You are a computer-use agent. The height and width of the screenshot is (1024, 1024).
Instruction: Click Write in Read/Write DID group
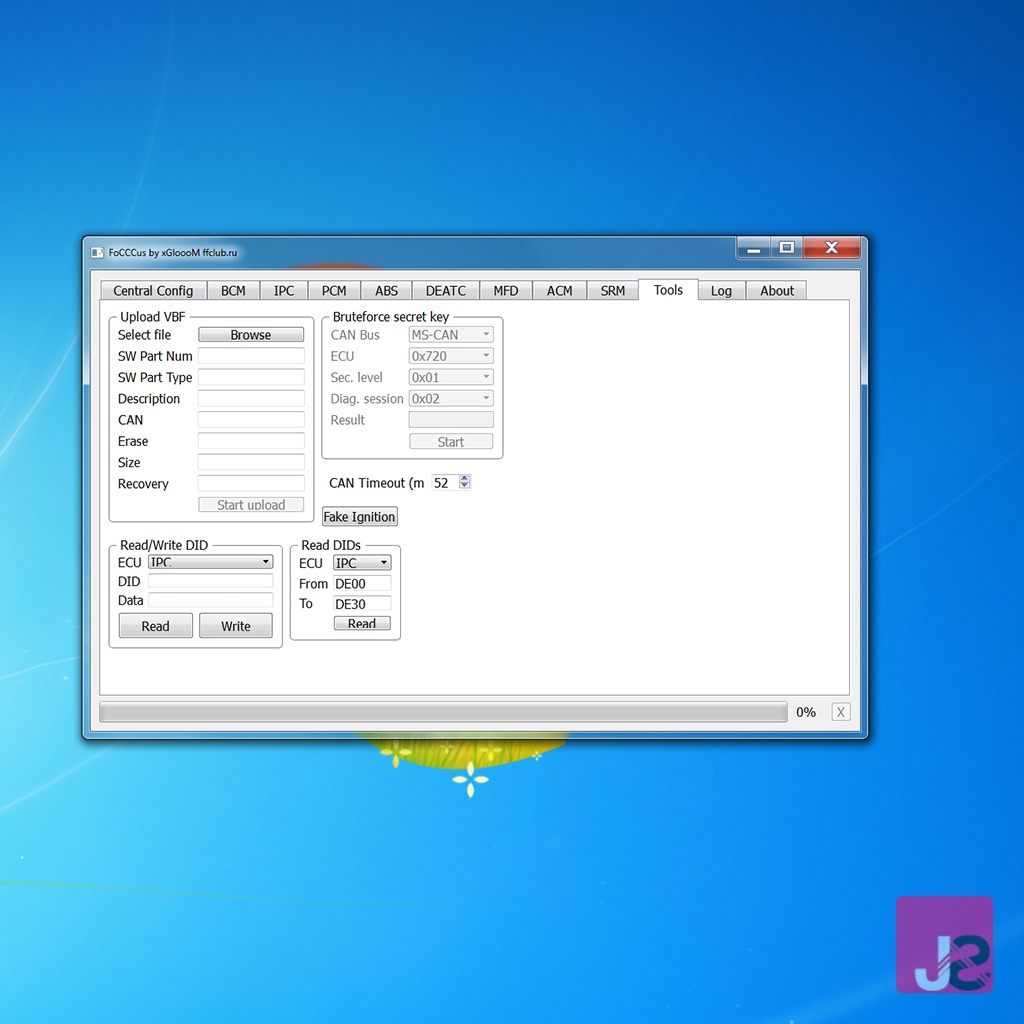pyautogui.click(x=236, y=626)
